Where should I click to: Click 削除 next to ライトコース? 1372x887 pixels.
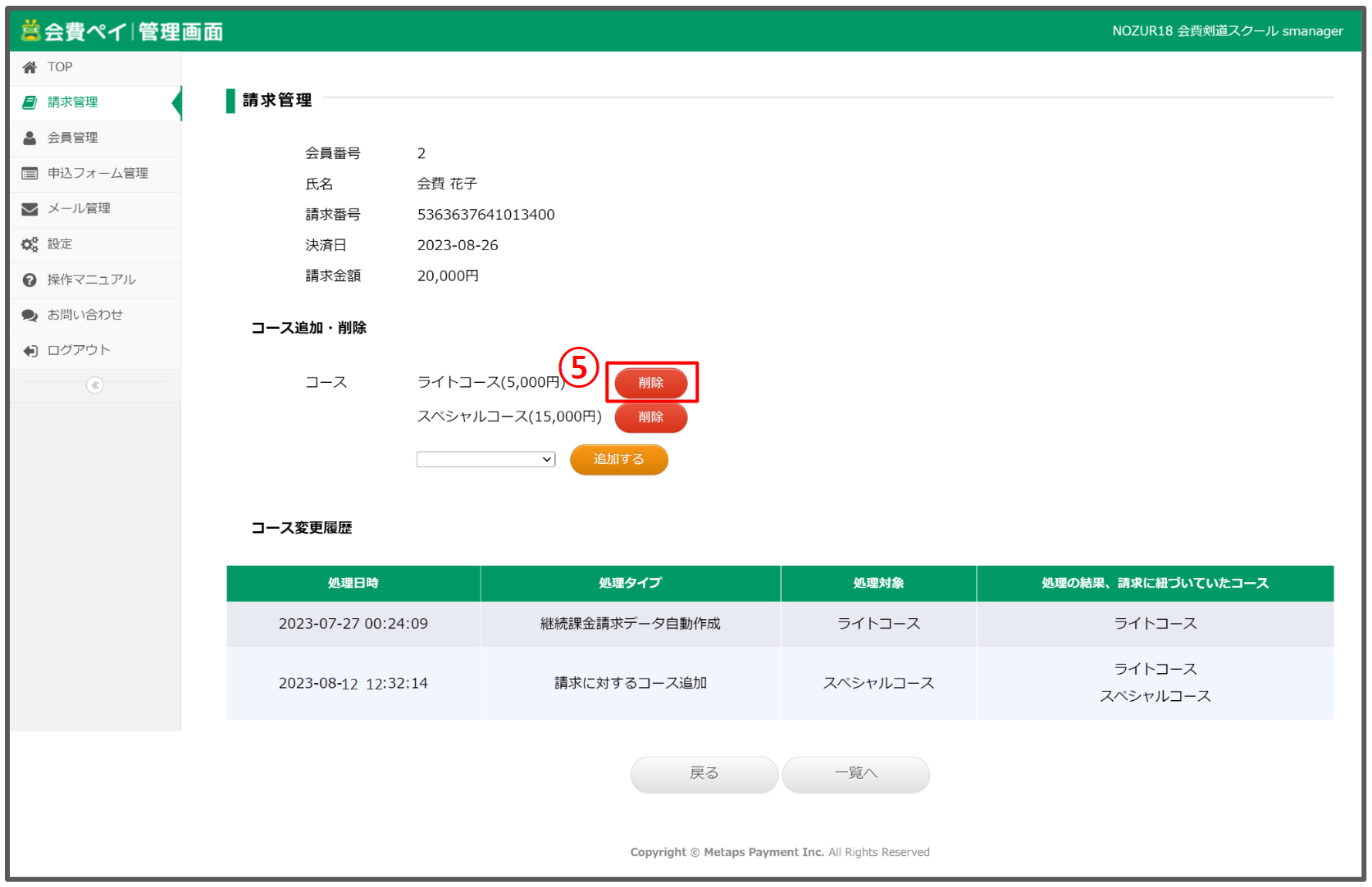[x=651, y=383]
